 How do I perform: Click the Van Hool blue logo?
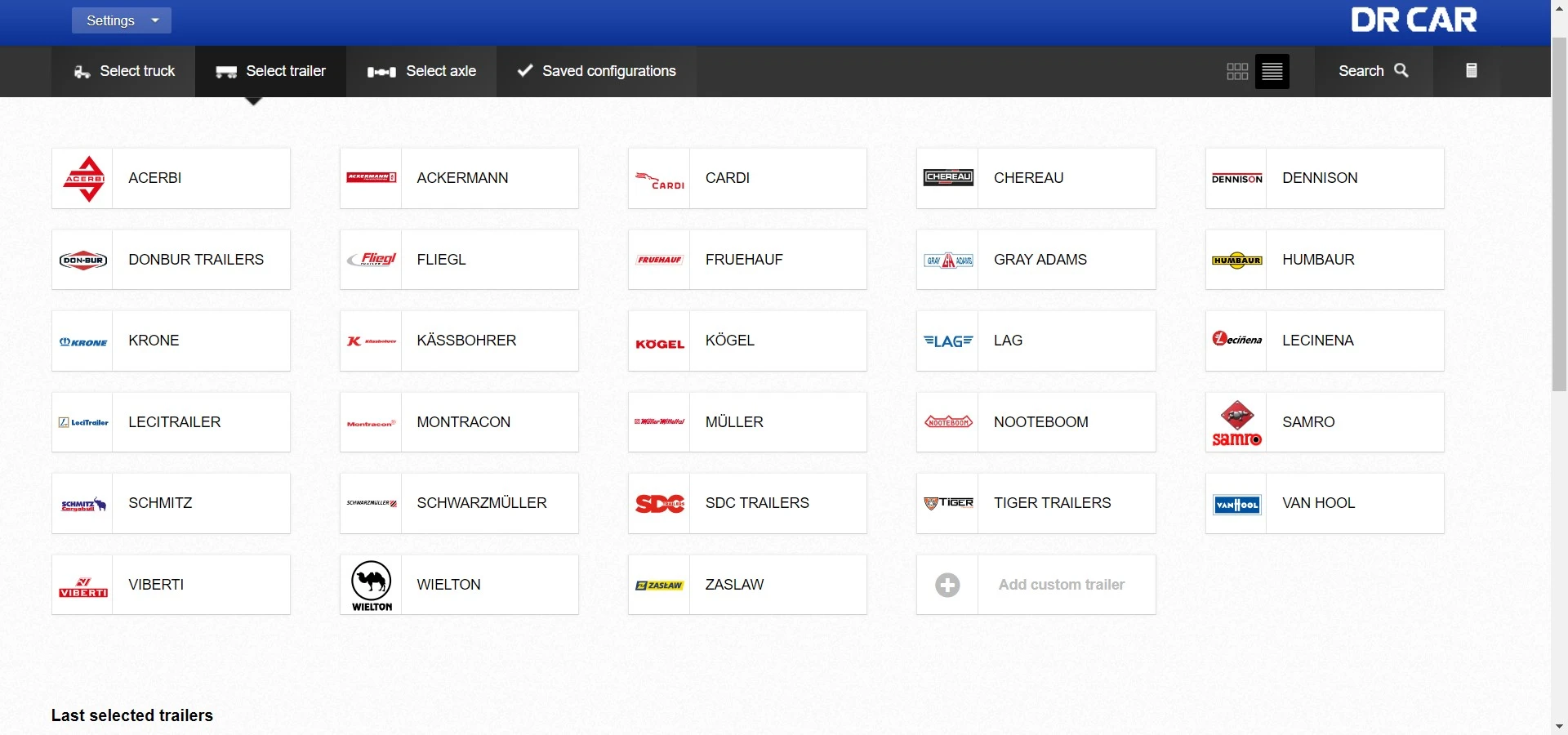coord(1236,505)
